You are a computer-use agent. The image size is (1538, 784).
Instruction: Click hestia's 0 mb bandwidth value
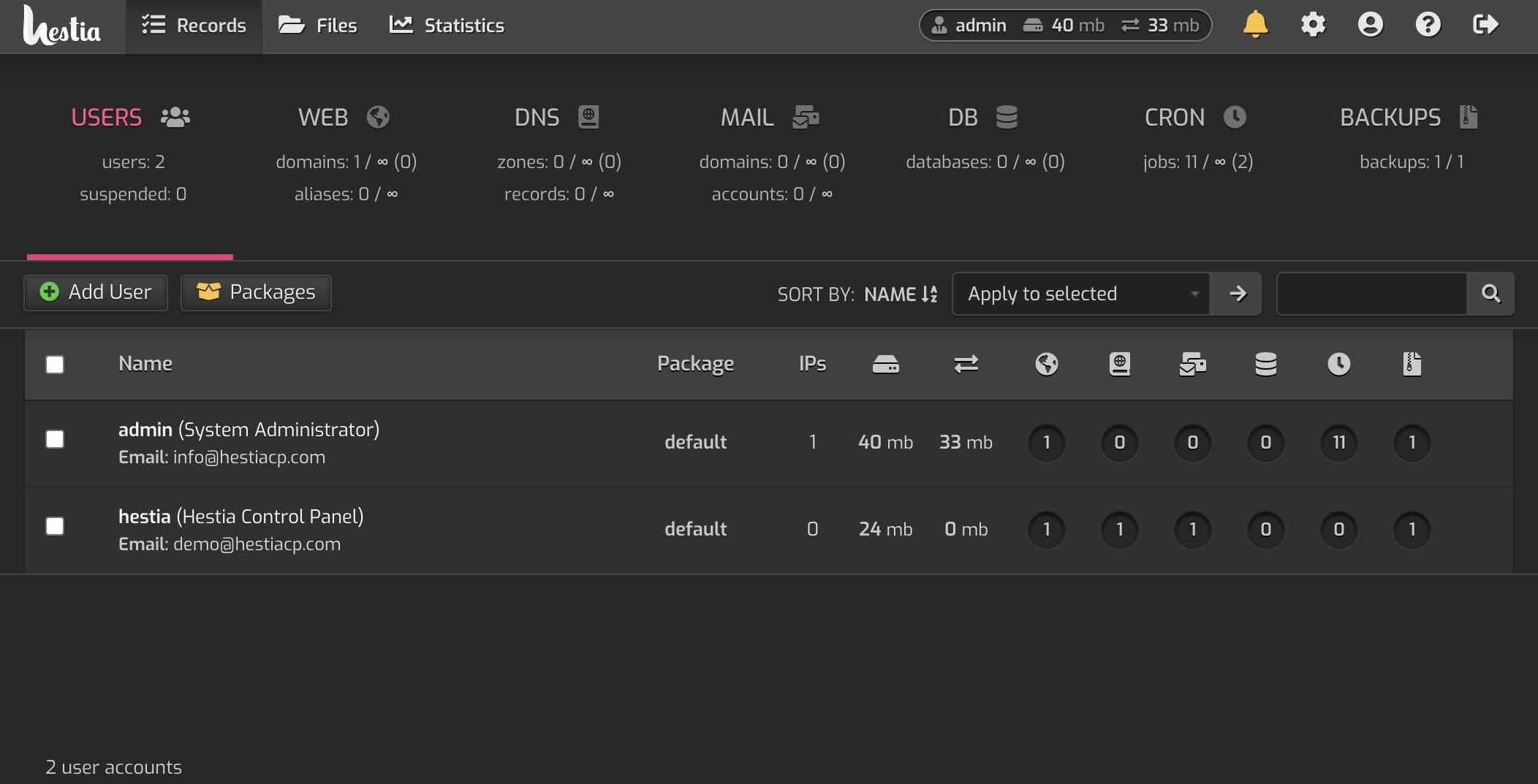point(966,529)
